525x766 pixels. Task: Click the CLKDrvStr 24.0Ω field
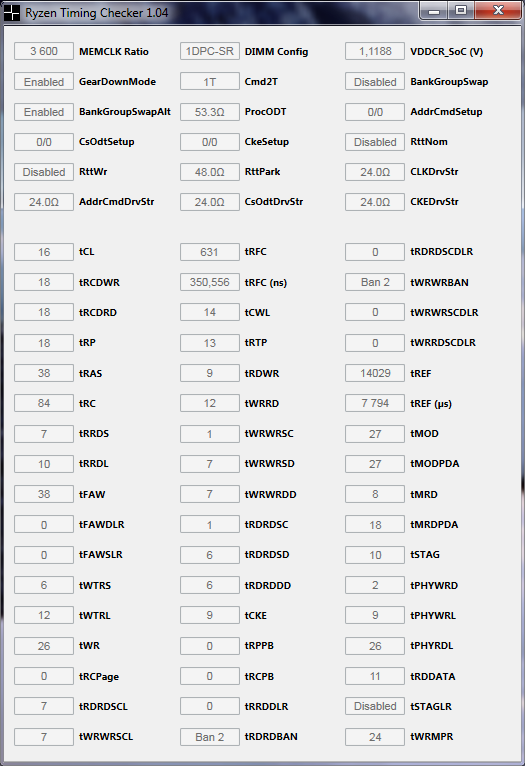point(375,172)
